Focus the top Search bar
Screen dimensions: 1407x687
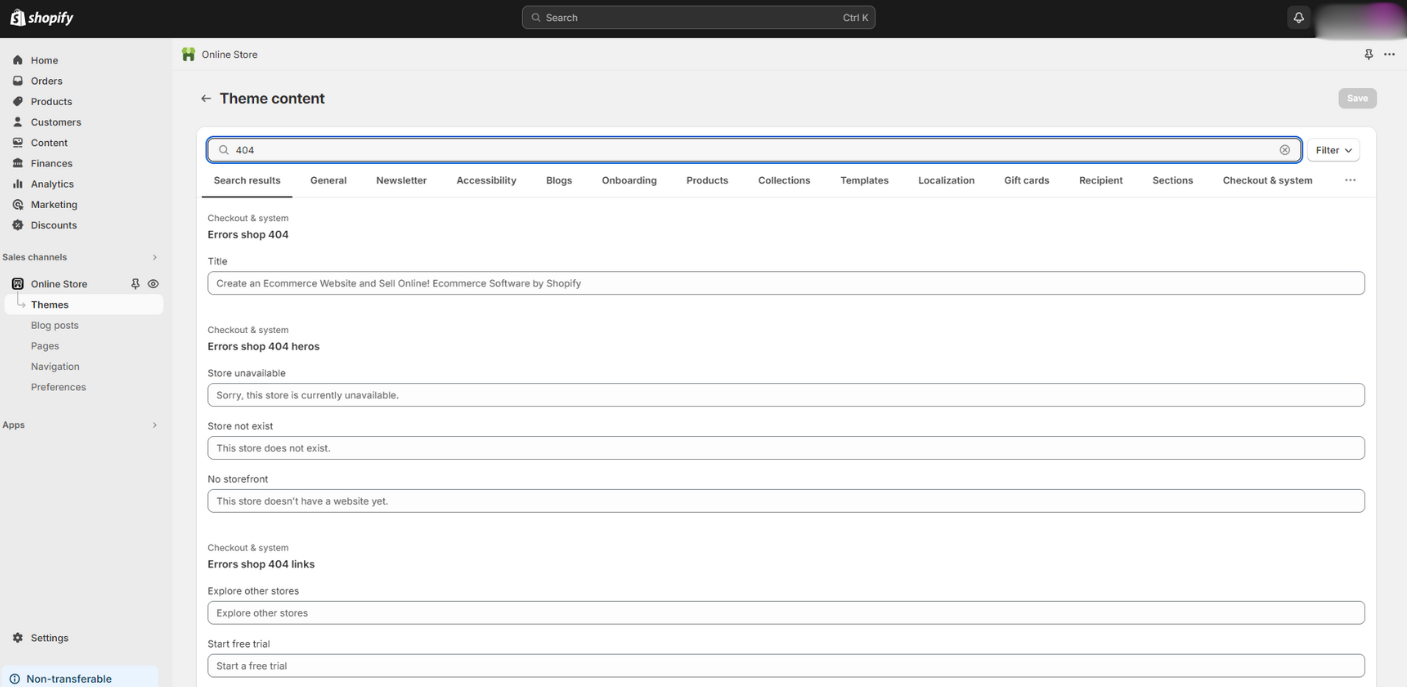coord(698,18)
